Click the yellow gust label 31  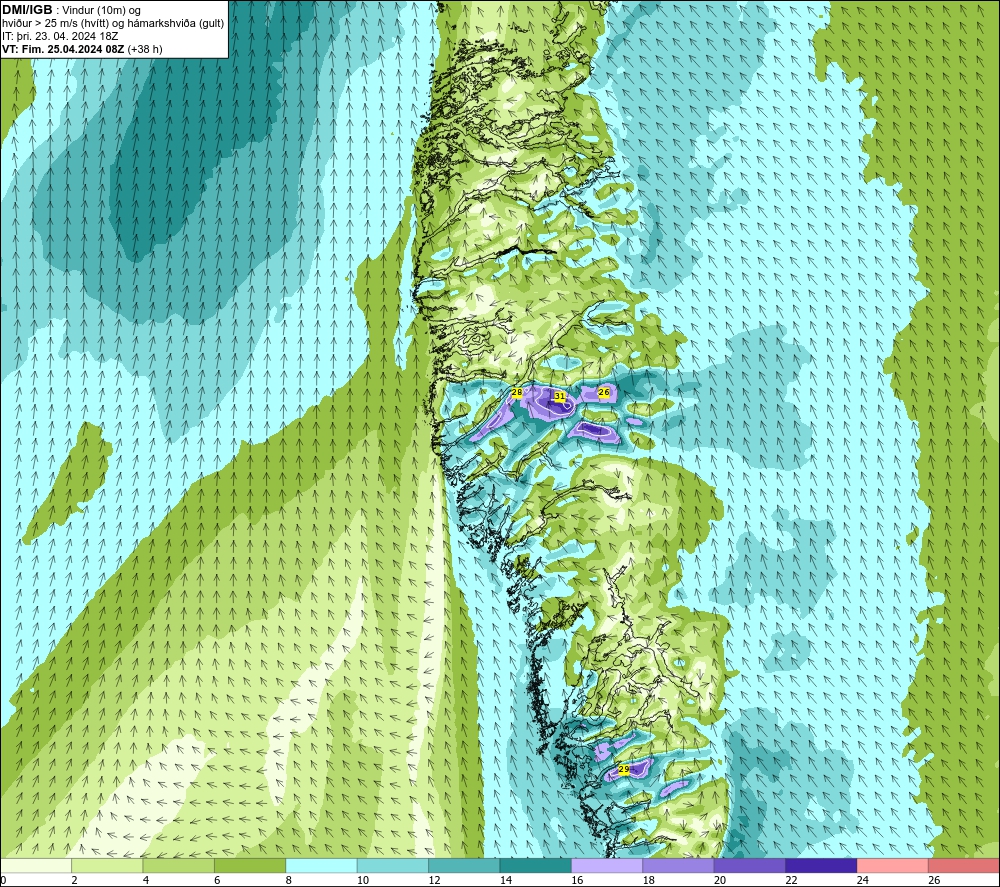pyautogui.click(x=559, y=396)
